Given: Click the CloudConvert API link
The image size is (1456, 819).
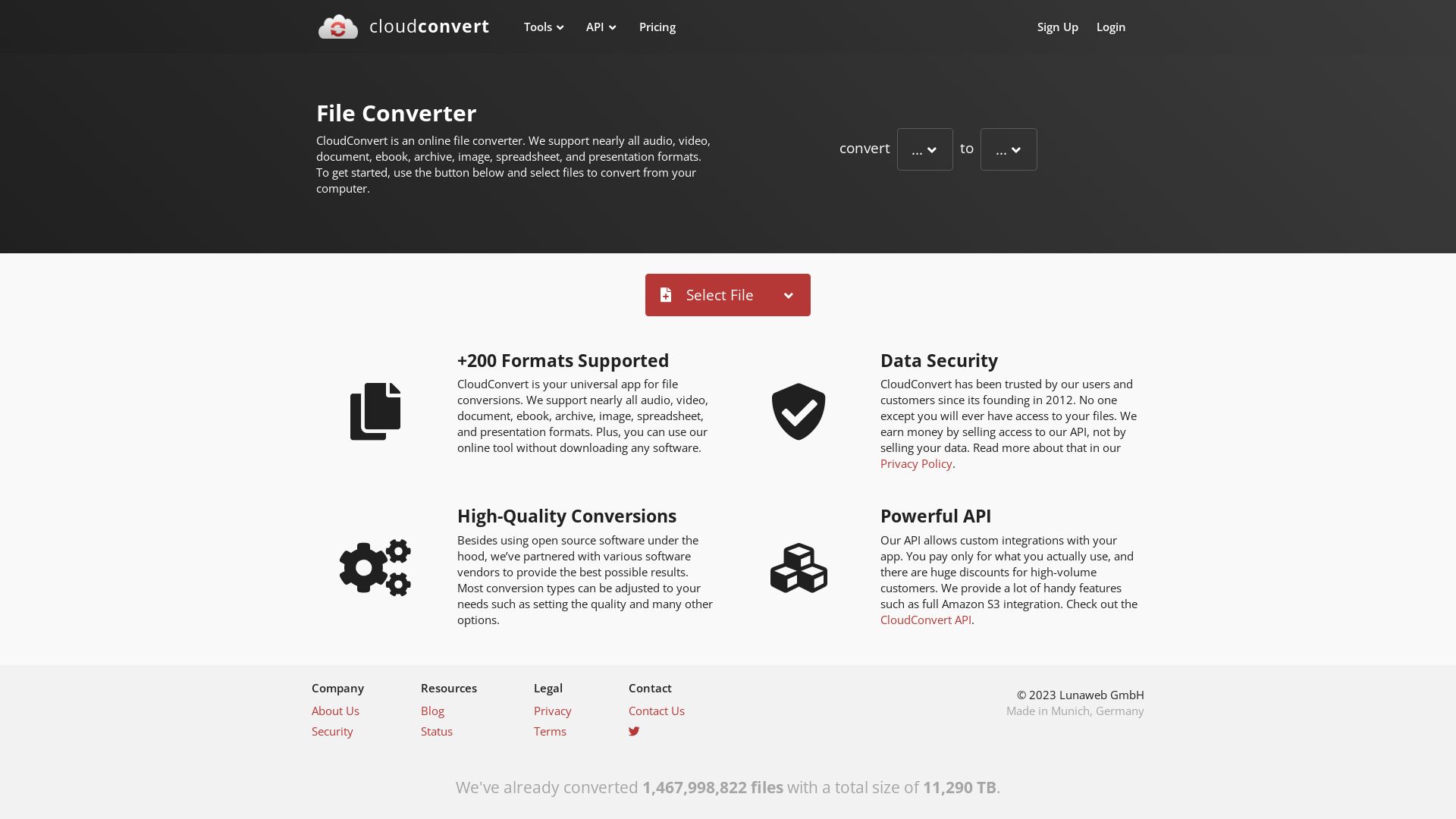Looking at the screenshot, I should (925, 619).
